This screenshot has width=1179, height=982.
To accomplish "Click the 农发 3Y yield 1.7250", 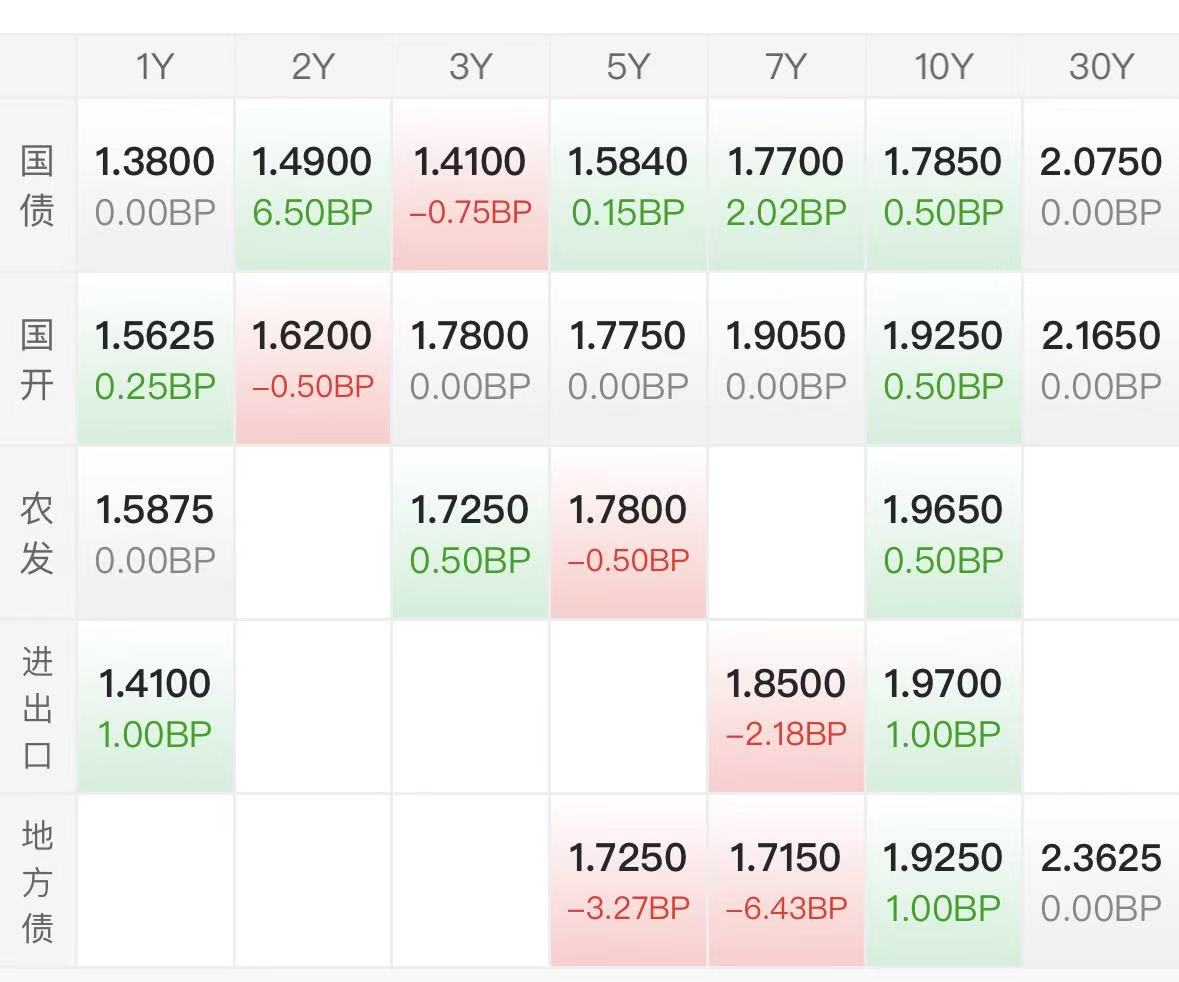I will point(470,510).
